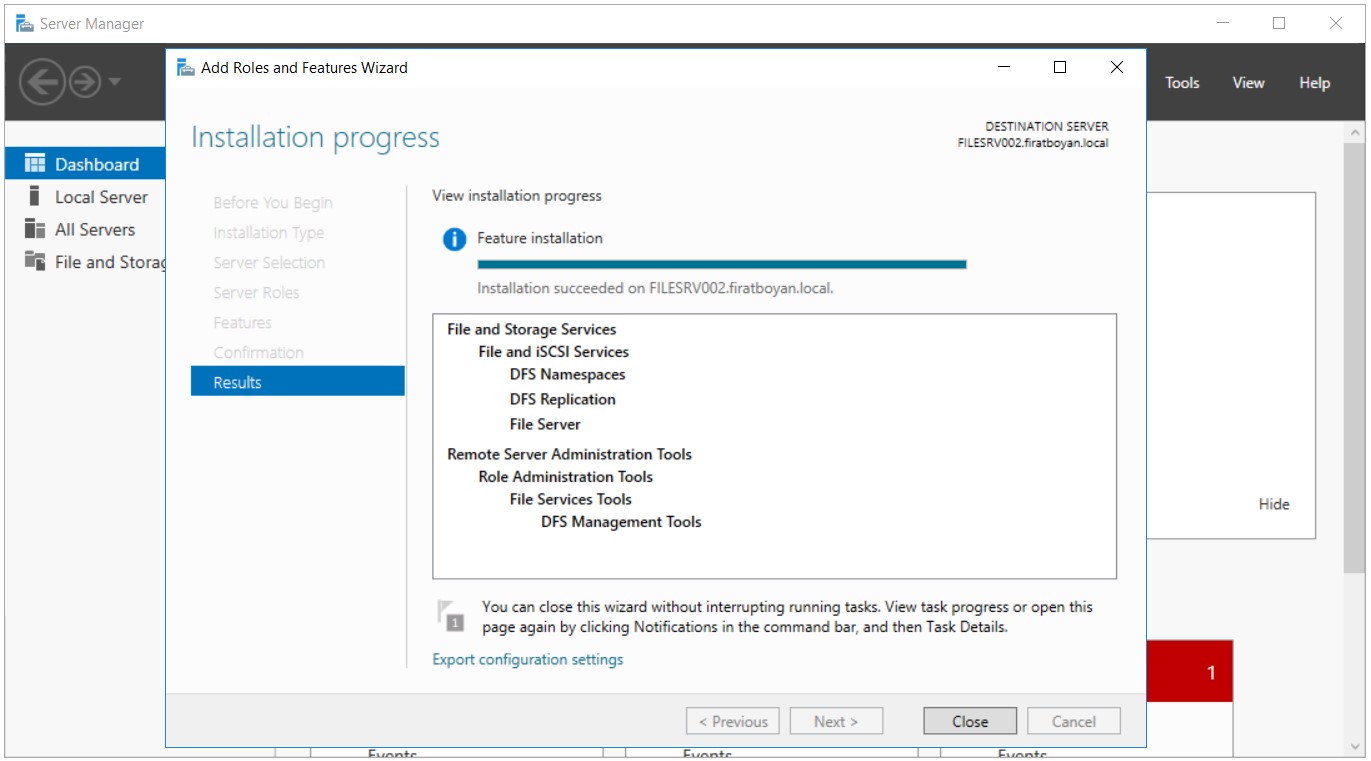Image resolution: width=1371 pixels, height=761 pixels.
Task: Select Server Roles wizard step
Action: [x=256, y=293]
